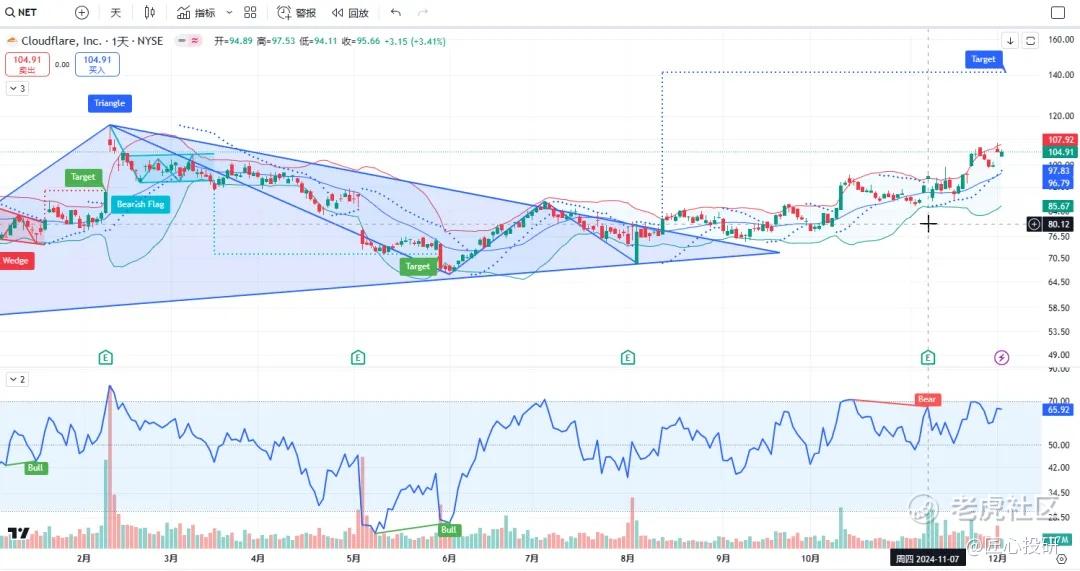Click the red Bear divergence label
1080x571 pixels.
927,399
